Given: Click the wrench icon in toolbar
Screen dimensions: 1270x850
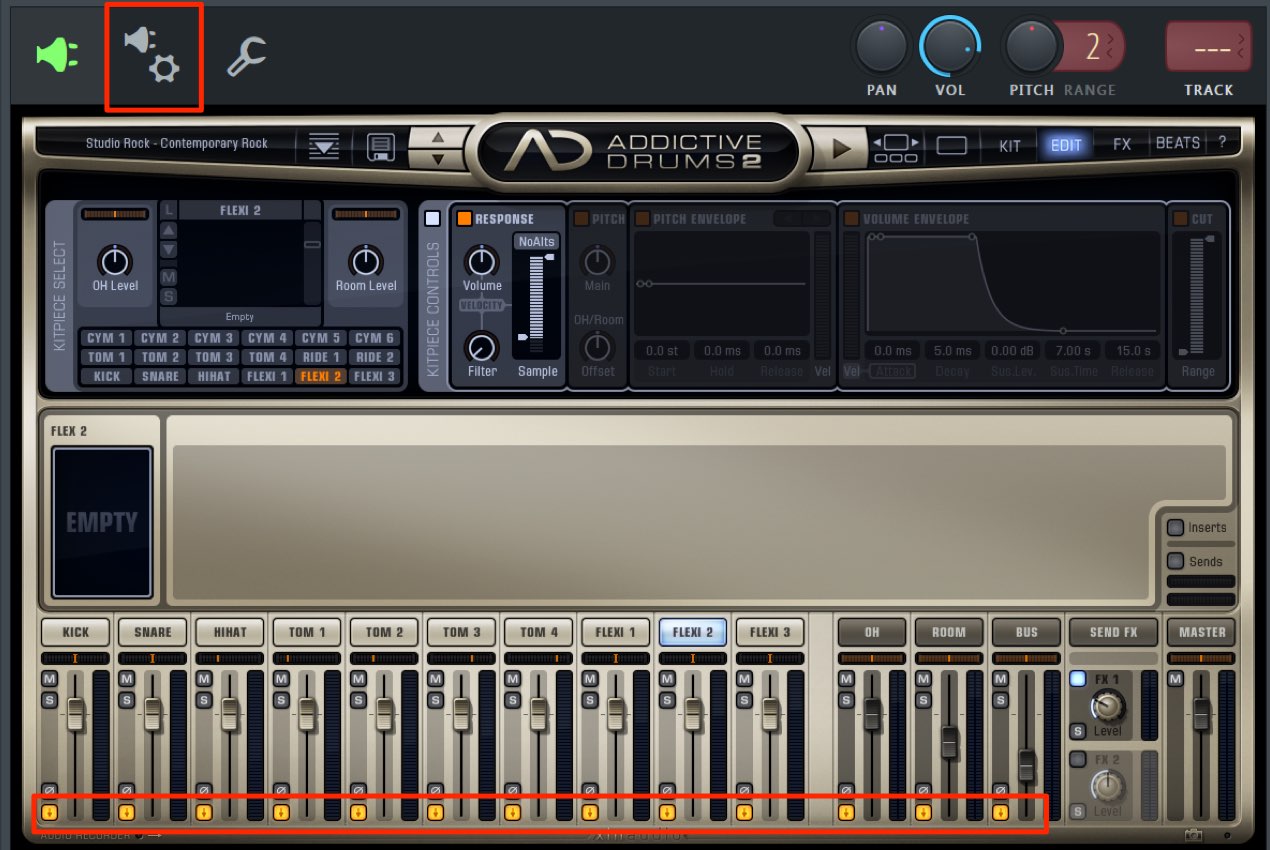Looking at the screenshot, I should pyautogui.click(x=245, y=57).
